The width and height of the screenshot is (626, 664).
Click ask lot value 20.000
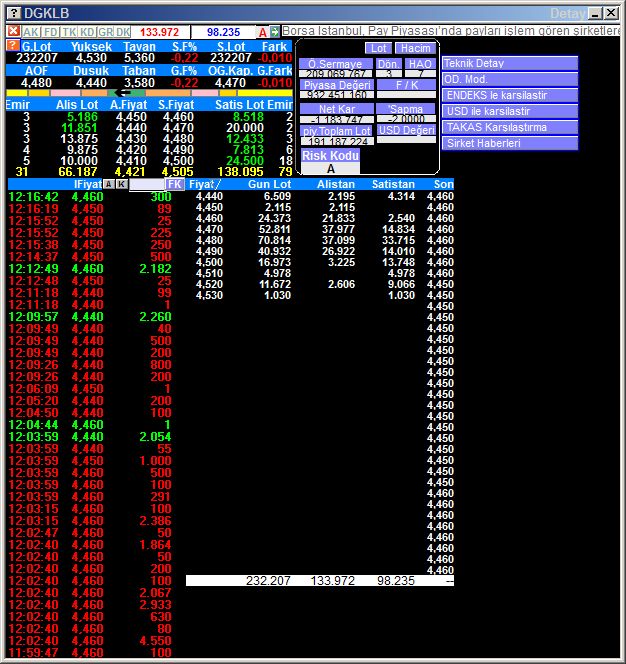pos(245,128)
